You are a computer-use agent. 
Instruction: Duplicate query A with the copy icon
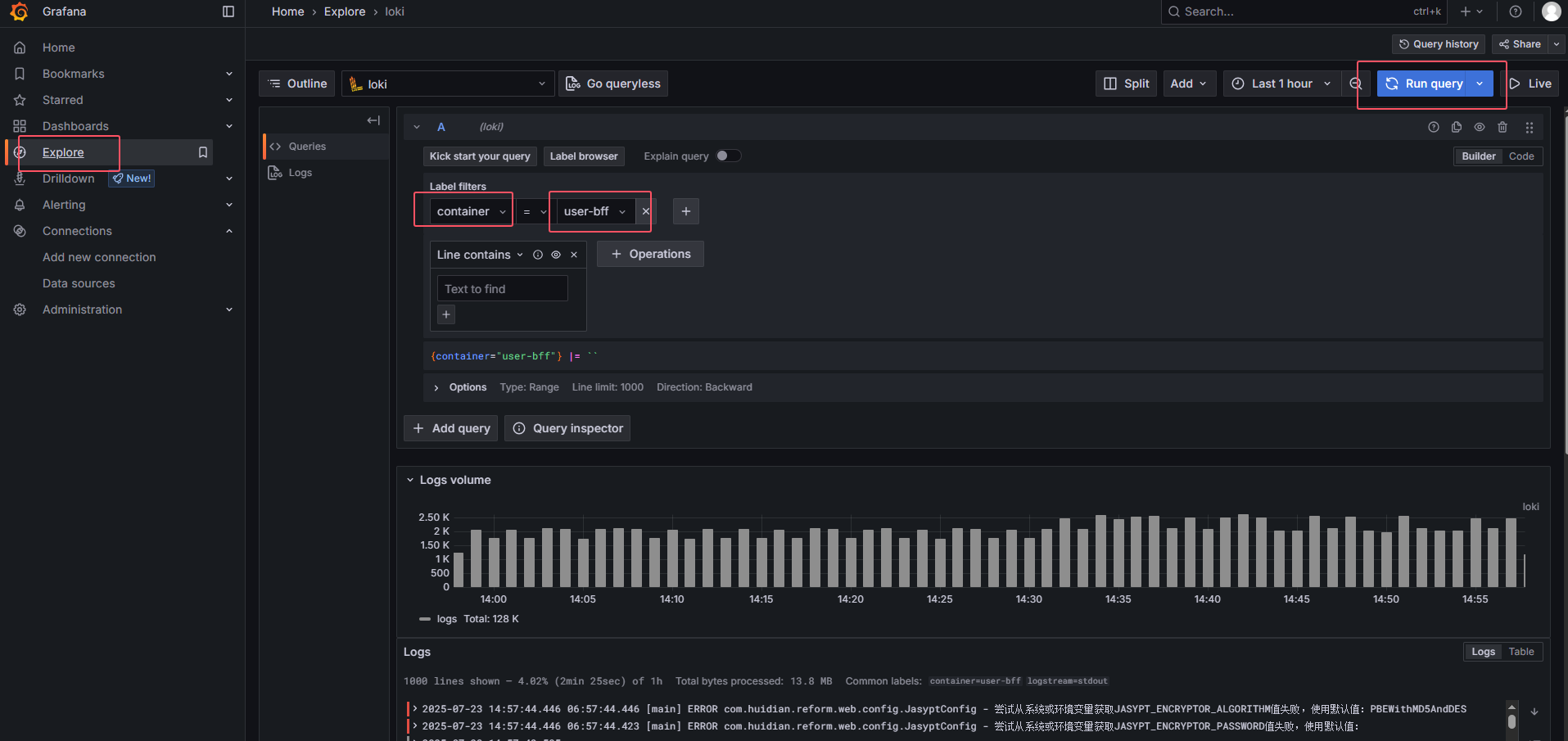coord(1457,127)
